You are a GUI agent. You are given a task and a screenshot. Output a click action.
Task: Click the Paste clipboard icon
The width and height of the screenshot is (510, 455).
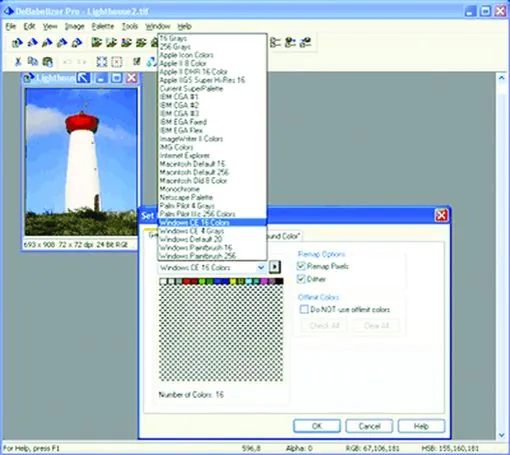(48, 62)
